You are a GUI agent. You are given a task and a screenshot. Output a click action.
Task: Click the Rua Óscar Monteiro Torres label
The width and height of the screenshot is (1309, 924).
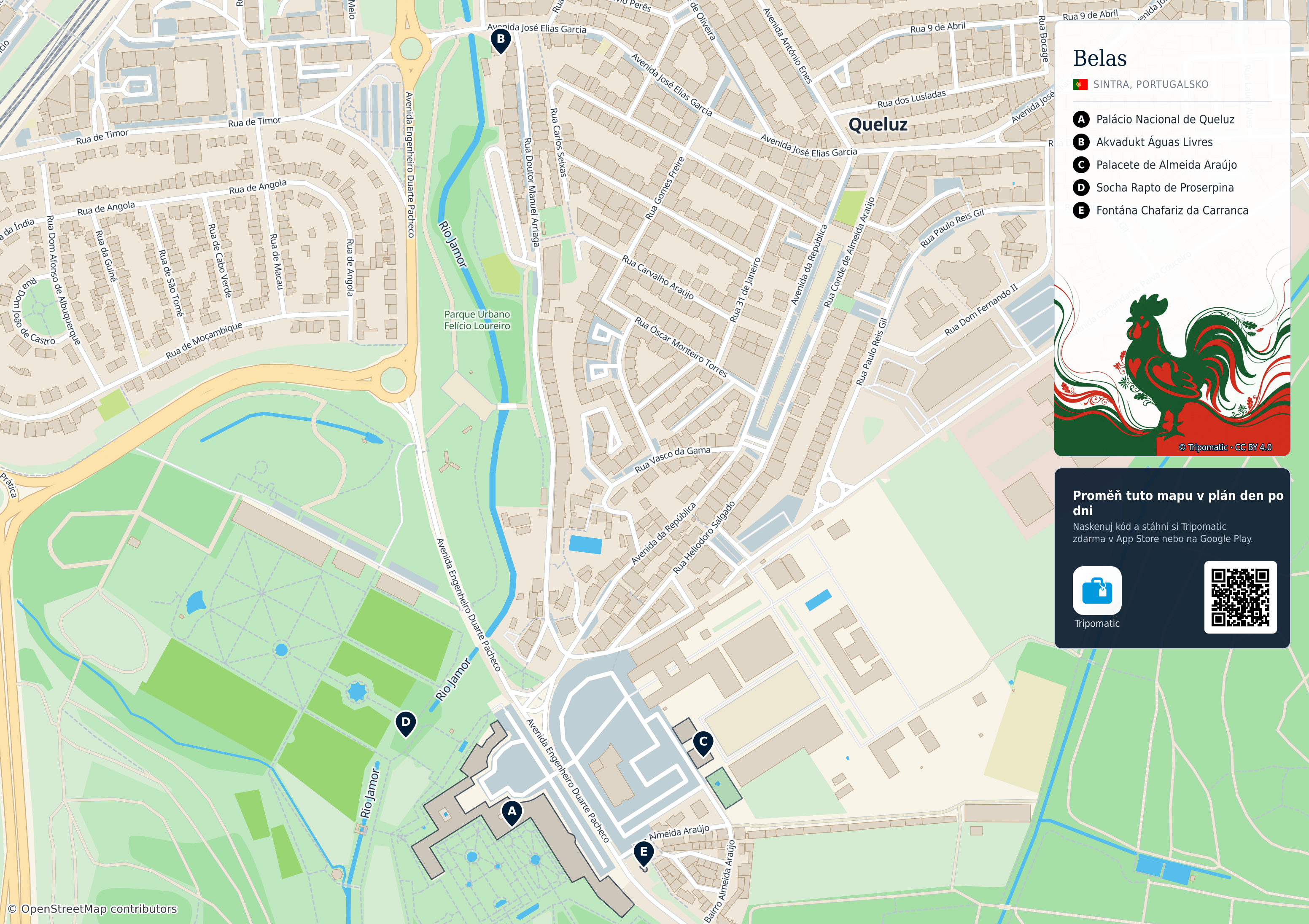click(681, 347)
